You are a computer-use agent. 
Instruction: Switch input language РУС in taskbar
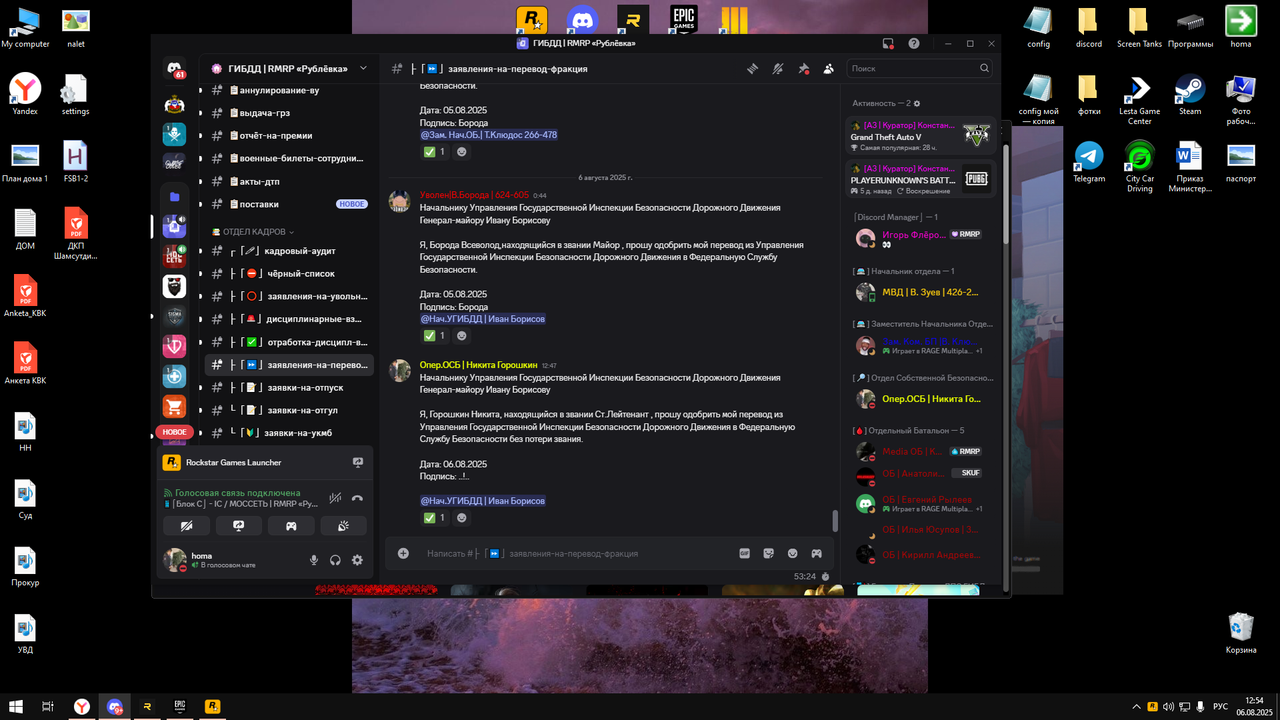[x=1220, y=706]
